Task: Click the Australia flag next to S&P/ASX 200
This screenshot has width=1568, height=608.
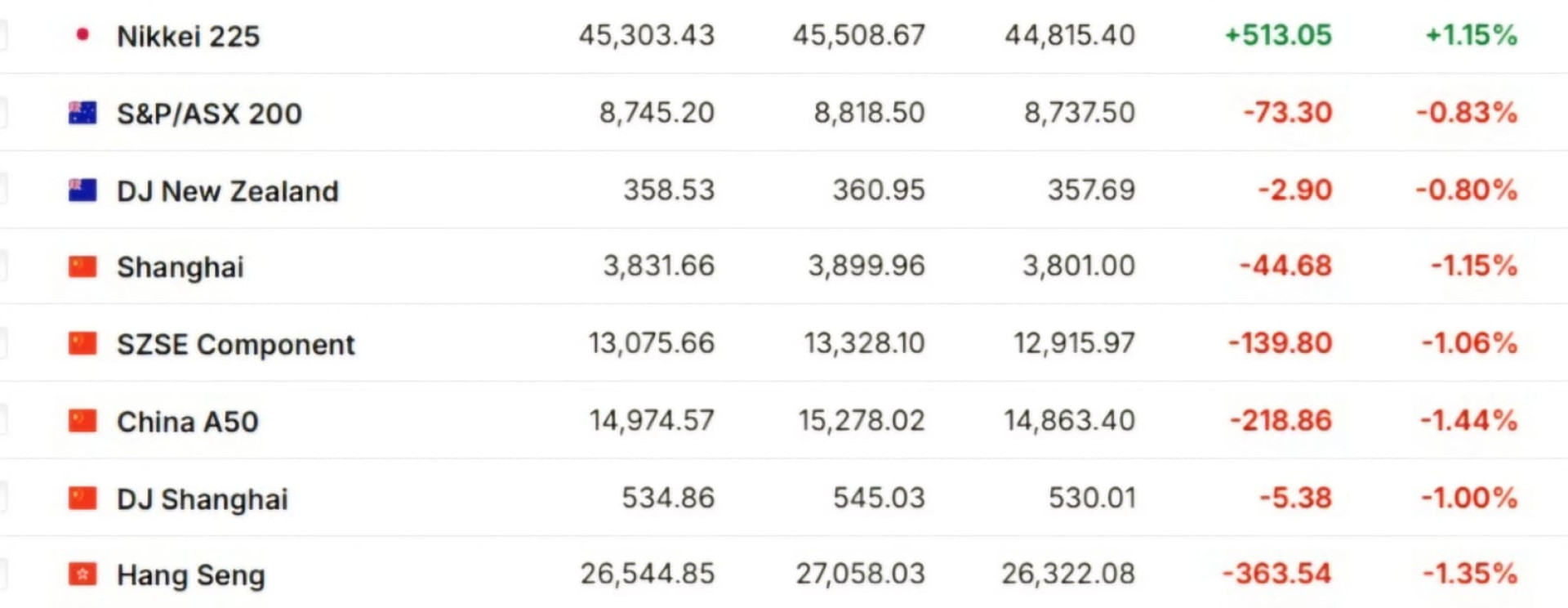Action: (82, 113)
